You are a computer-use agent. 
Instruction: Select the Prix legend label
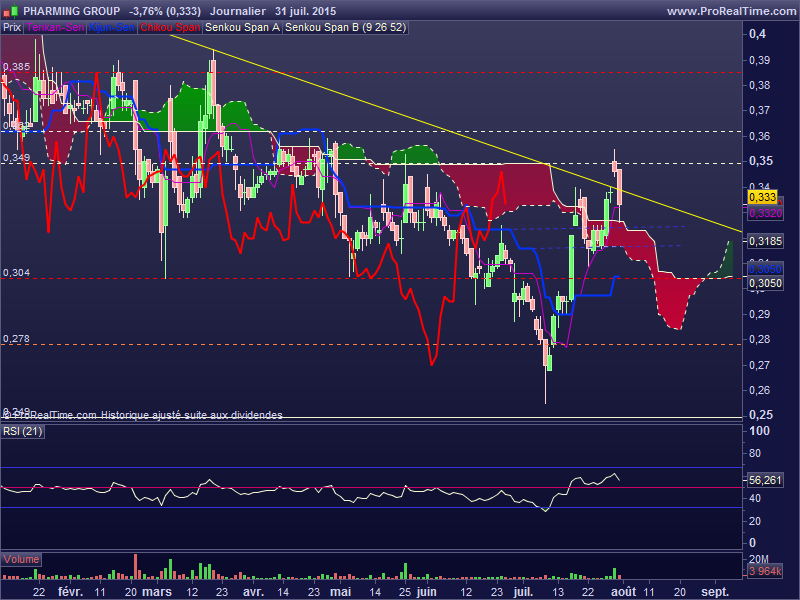(x=13, y=28)
